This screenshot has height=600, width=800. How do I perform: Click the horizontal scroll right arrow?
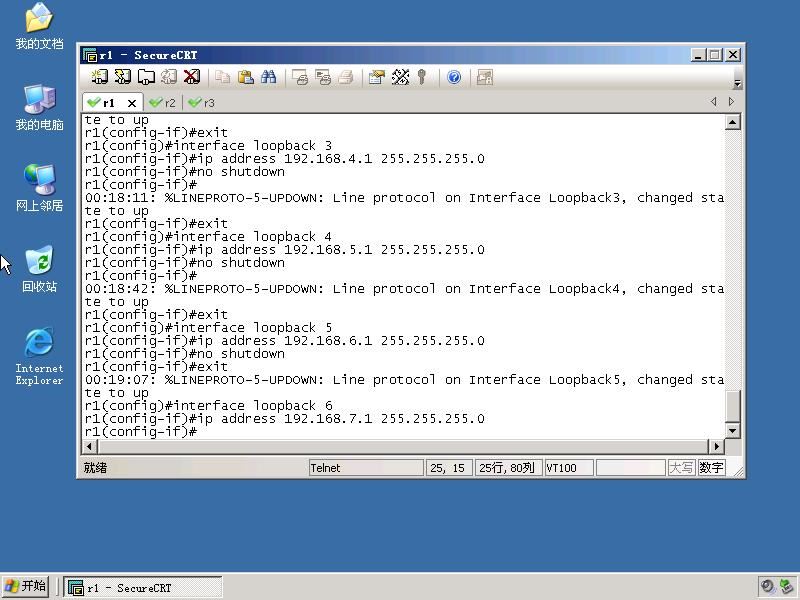(716, 446)
